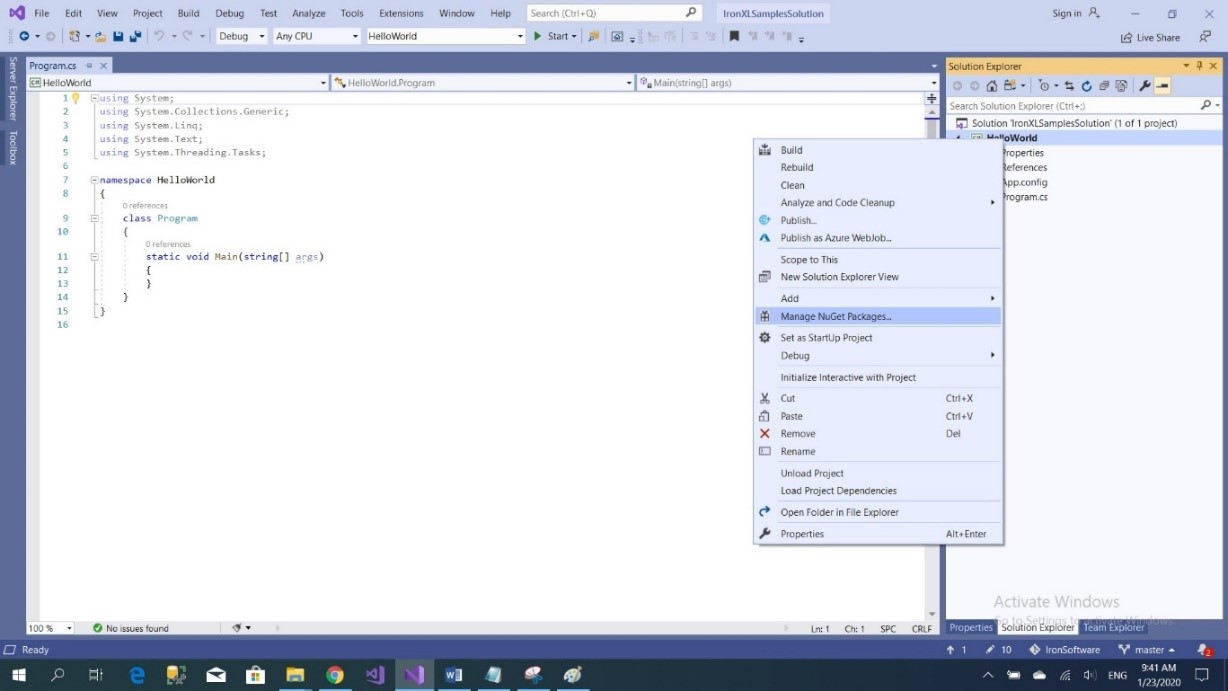The image size is (1228, 691).
Task: Open Microsoft Edge from the taskbar
Action: 137,675
